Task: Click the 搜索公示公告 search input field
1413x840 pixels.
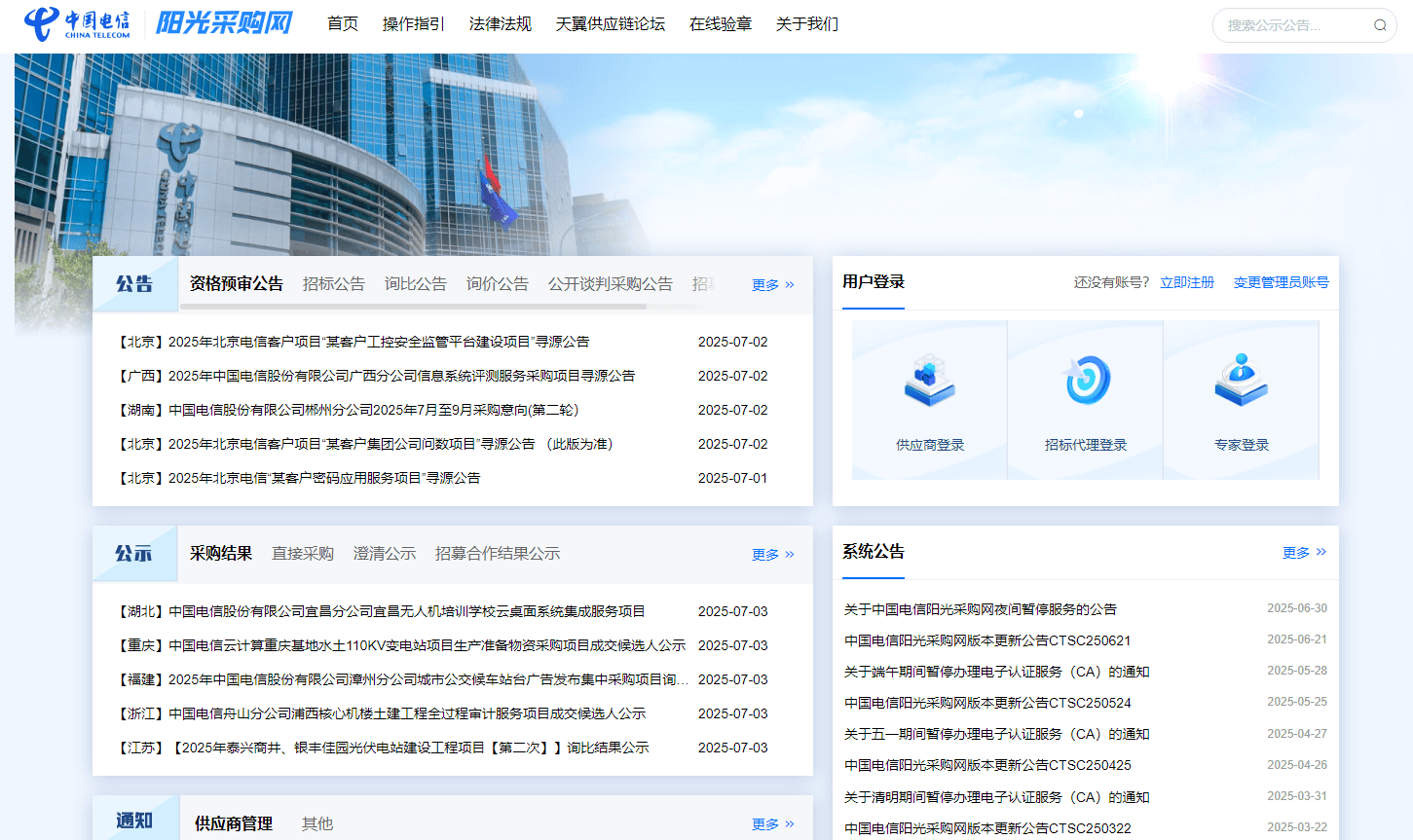Action: tap(1295, 25)
